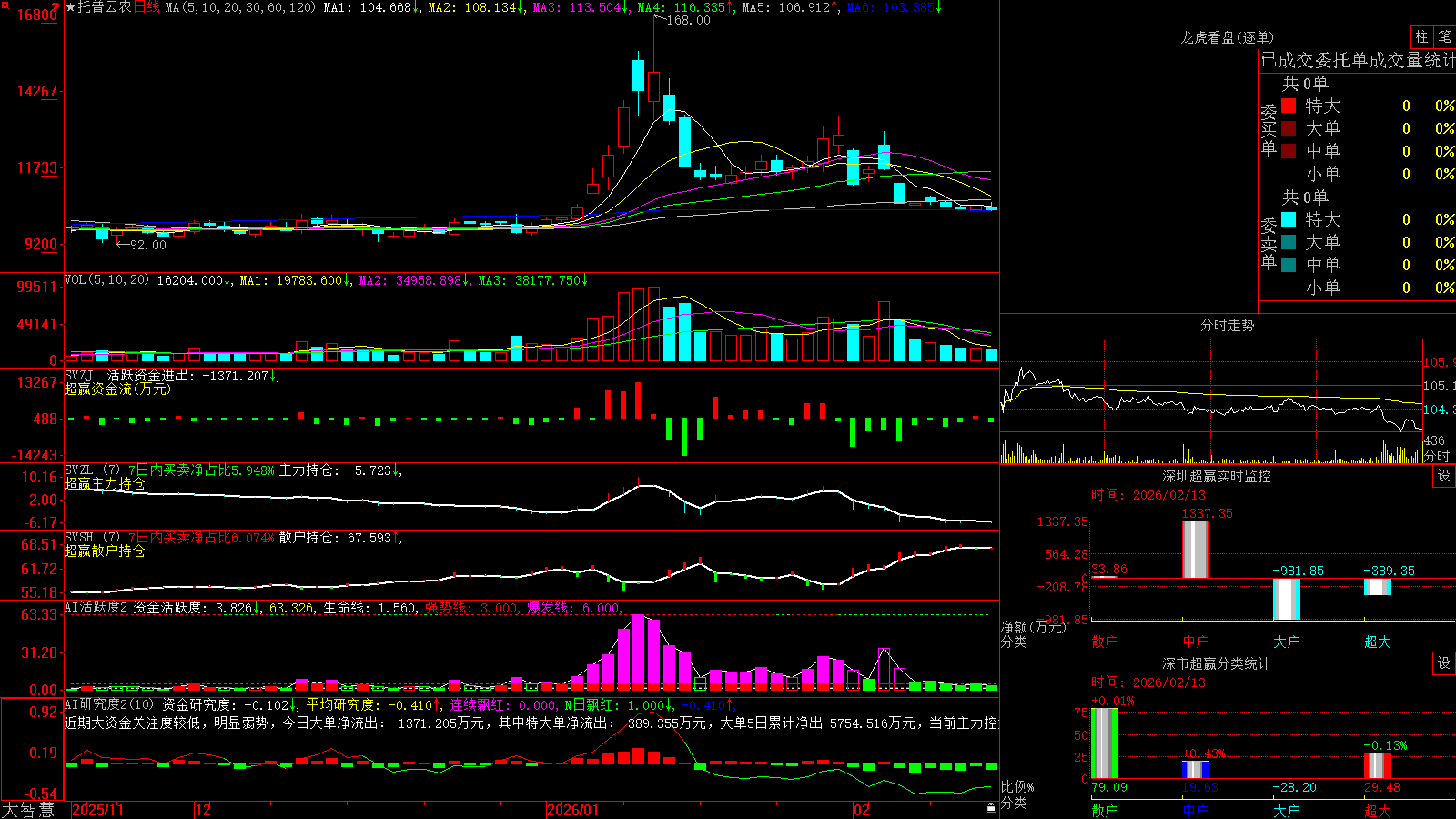Click the 2025/11 timeline marker

97,810
